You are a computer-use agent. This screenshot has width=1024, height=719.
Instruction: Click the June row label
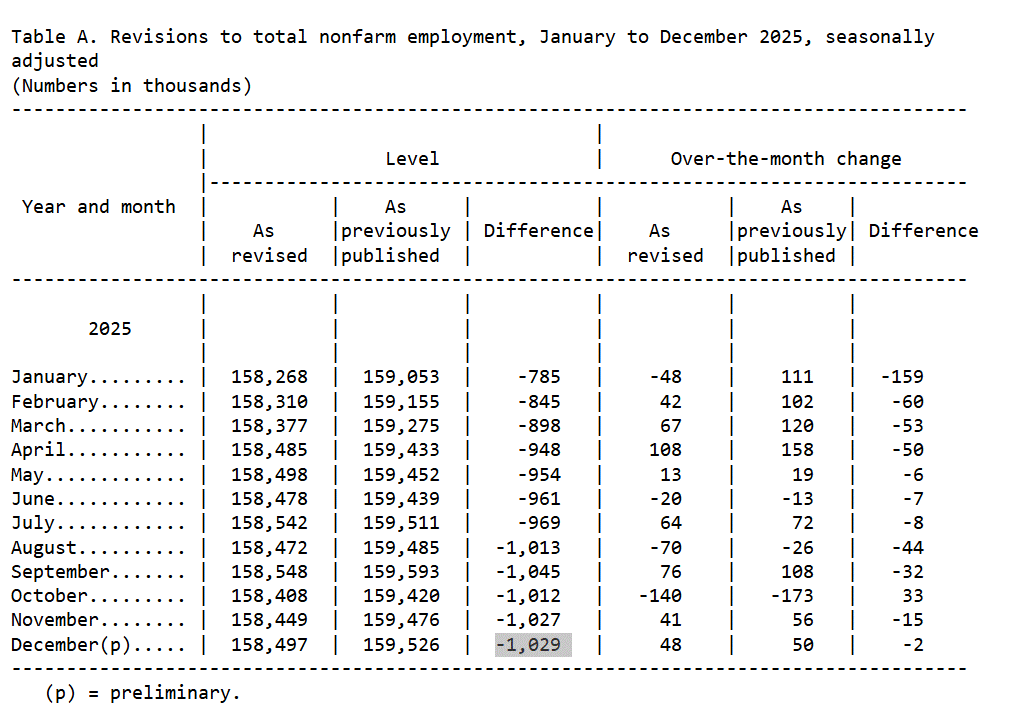(x=97, y=499)
